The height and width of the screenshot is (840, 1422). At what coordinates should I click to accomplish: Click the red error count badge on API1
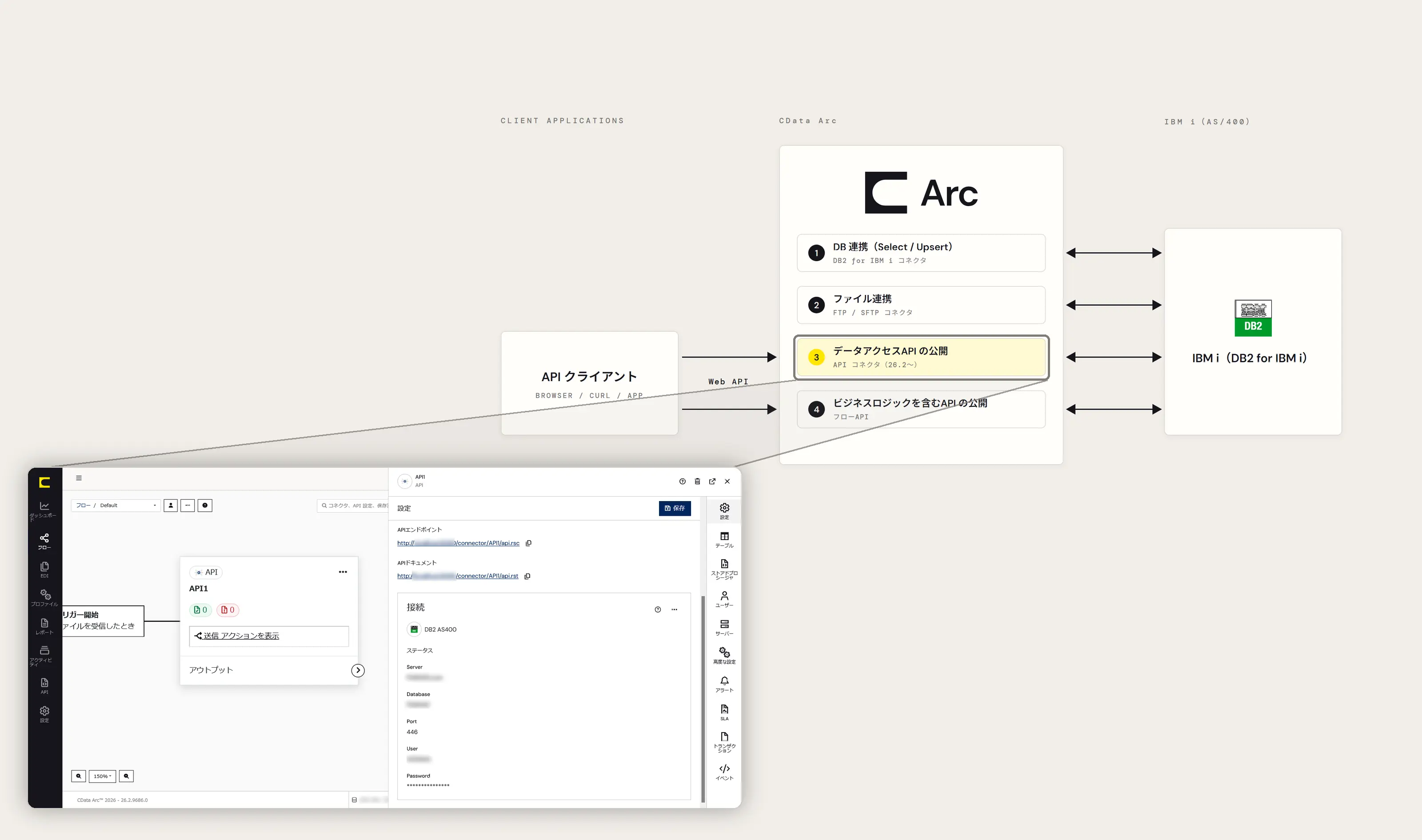tap(228, 609)
